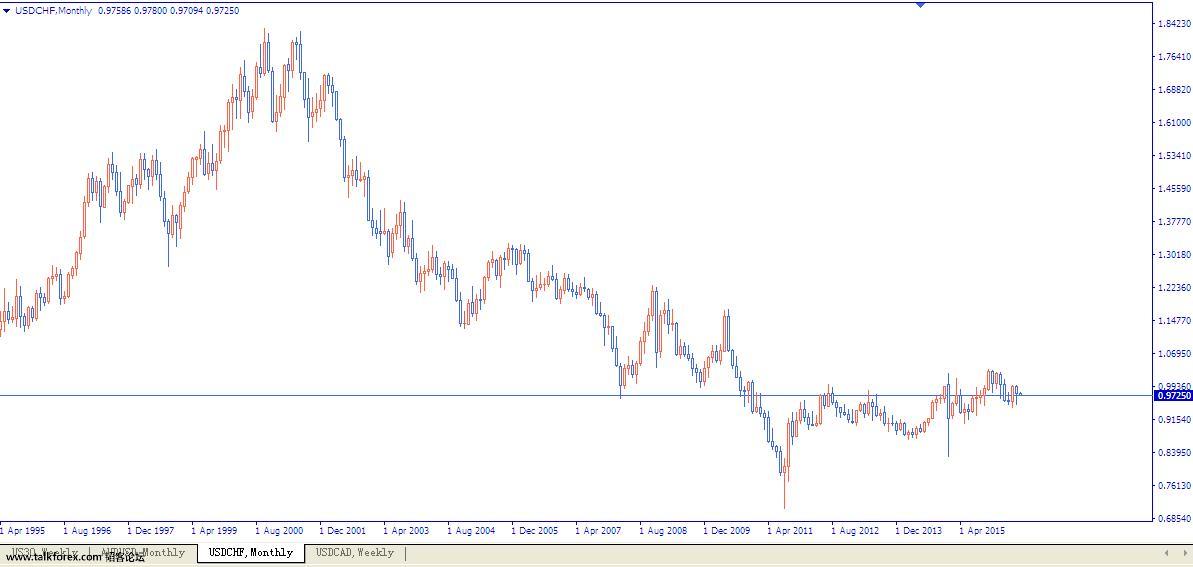Click the 1.45590 price axis label

[x=1173, y=189]
